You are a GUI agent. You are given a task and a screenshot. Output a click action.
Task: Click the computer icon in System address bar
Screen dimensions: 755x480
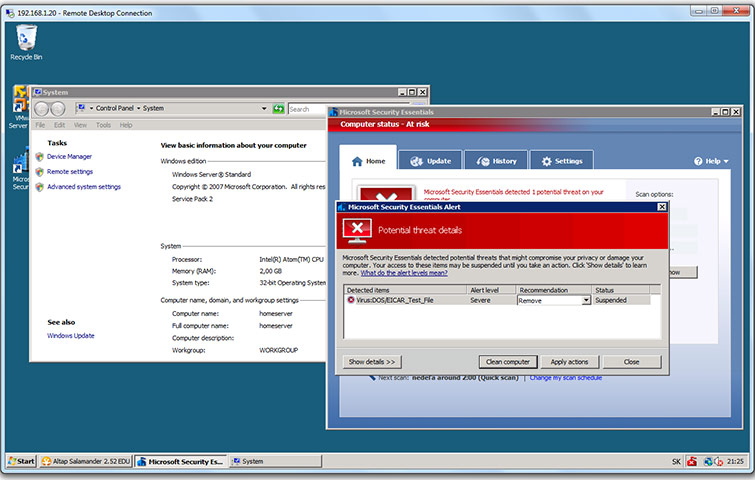point(81,108)
